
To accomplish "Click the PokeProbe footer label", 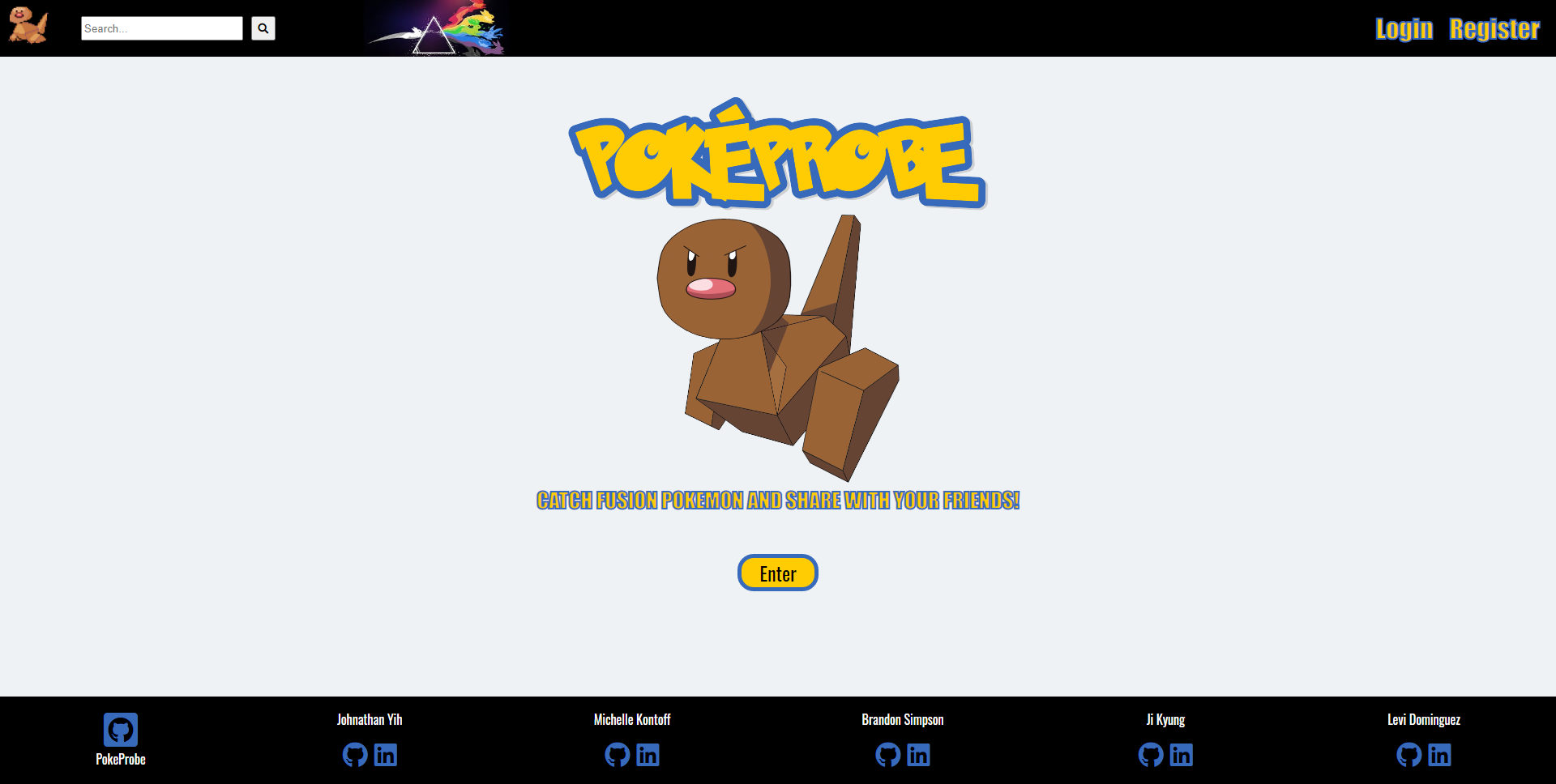I will pyautogui.click(x=121, y=759).
